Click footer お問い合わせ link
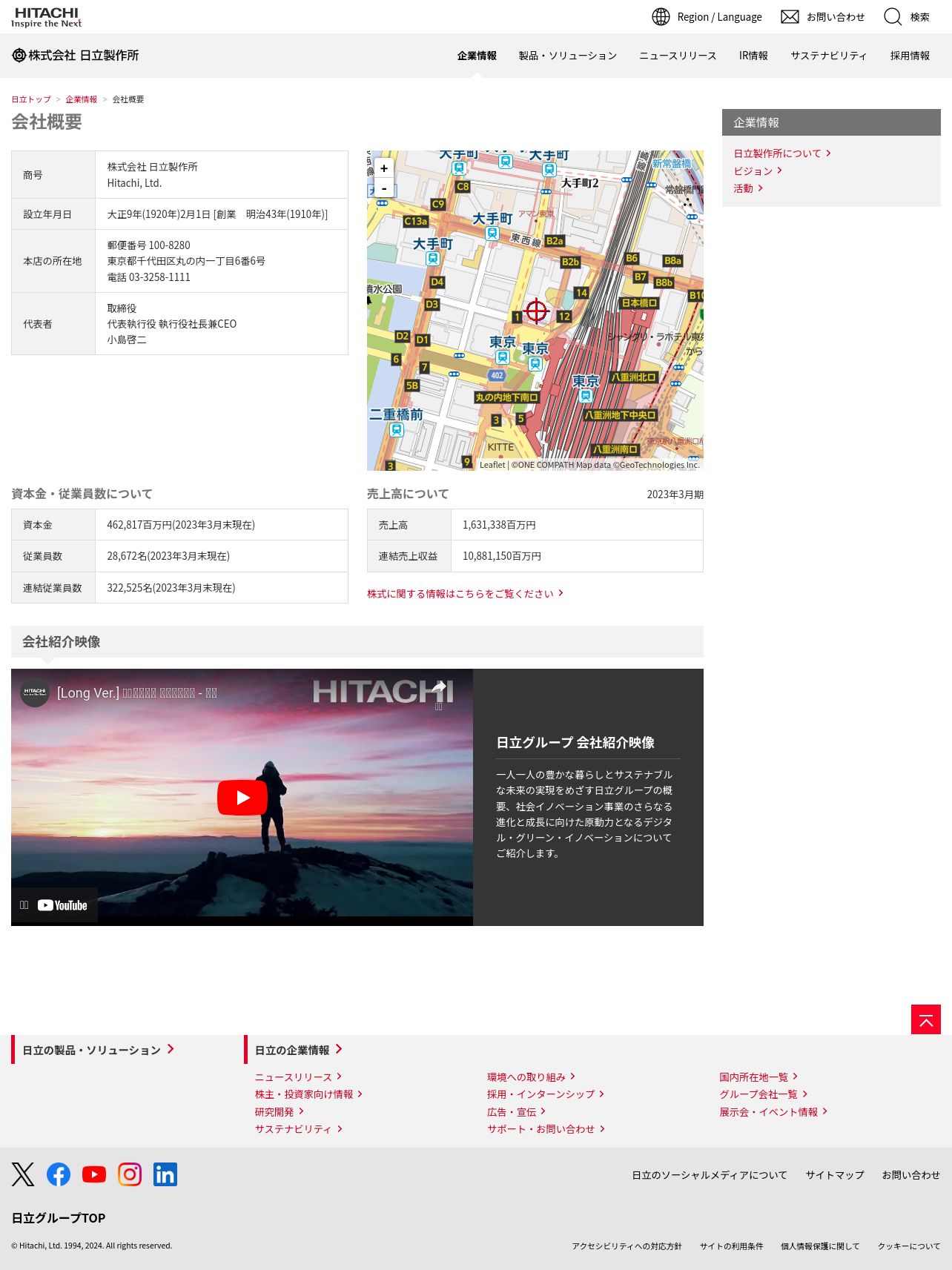 point(910,1175)
